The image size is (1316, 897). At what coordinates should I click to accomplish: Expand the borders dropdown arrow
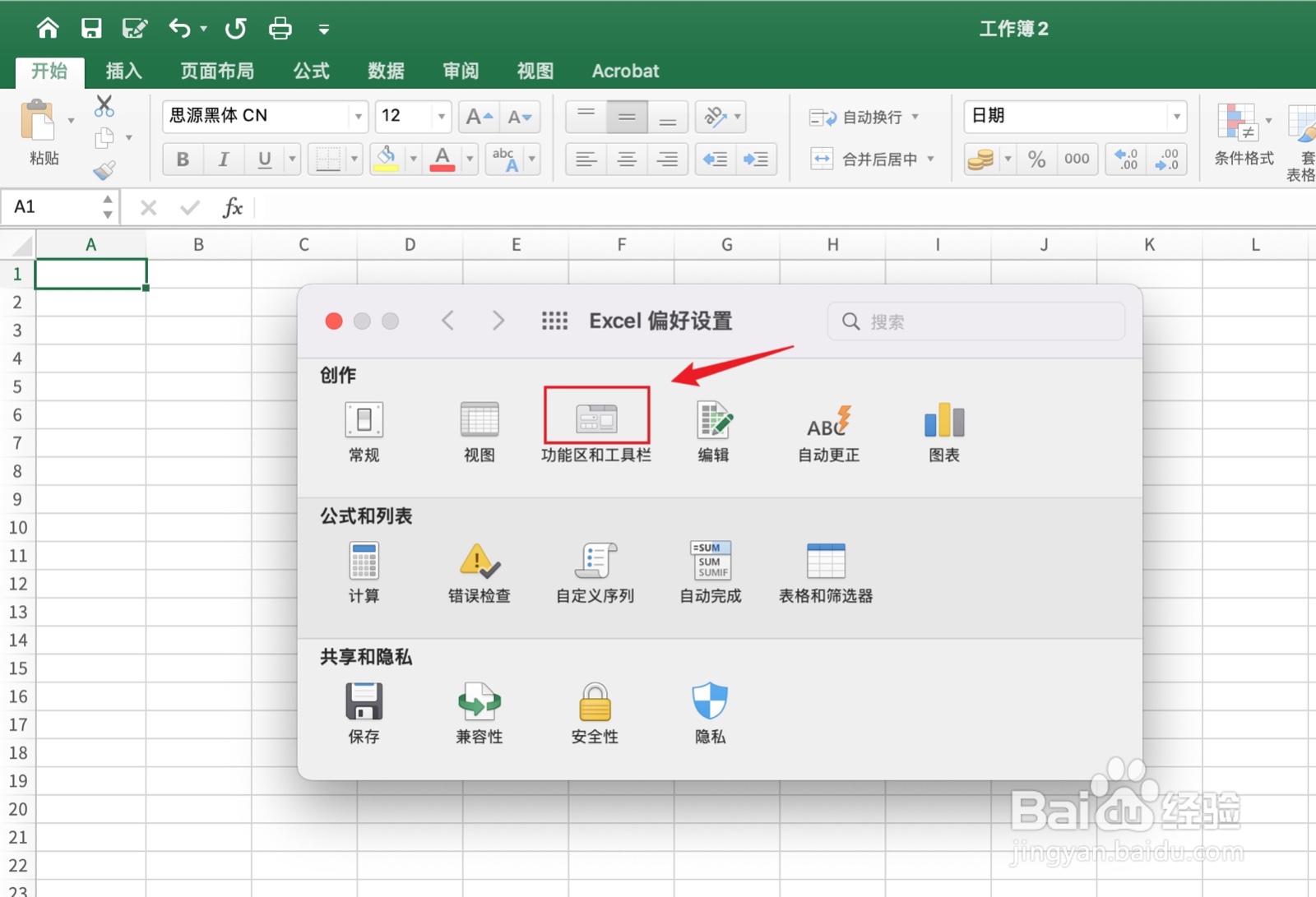[354, 160]
